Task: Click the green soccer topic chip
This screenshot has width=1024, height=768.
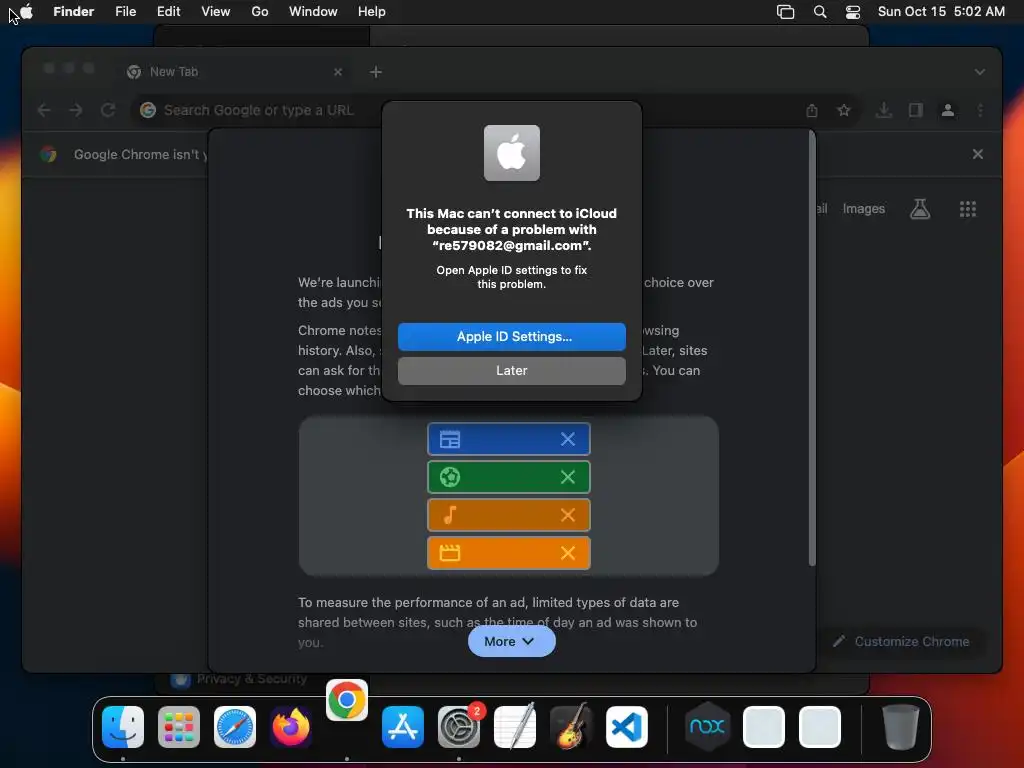Action: [x=509, y=477]
